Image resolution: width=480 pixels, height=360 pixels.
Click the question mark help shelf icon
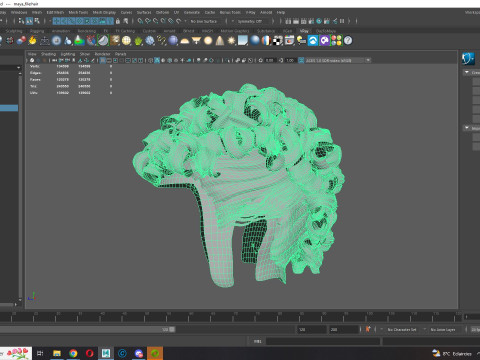[x=348, y=41]
